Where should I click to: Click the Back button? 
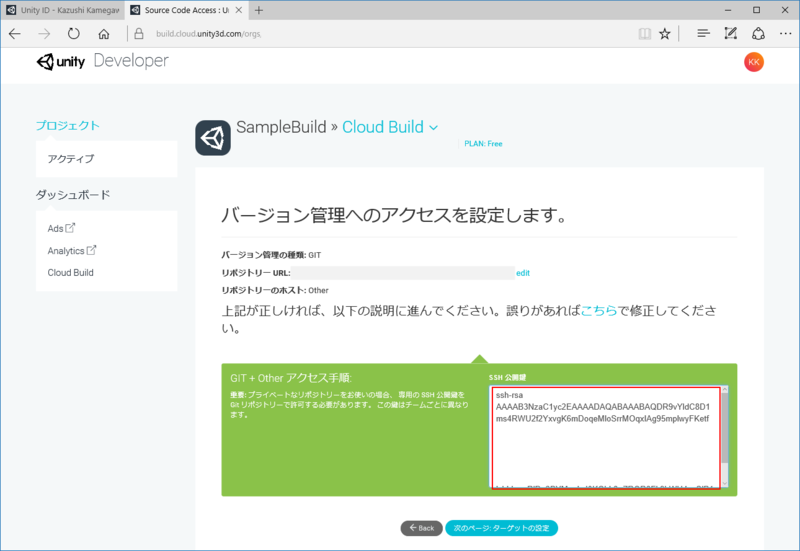421,528
